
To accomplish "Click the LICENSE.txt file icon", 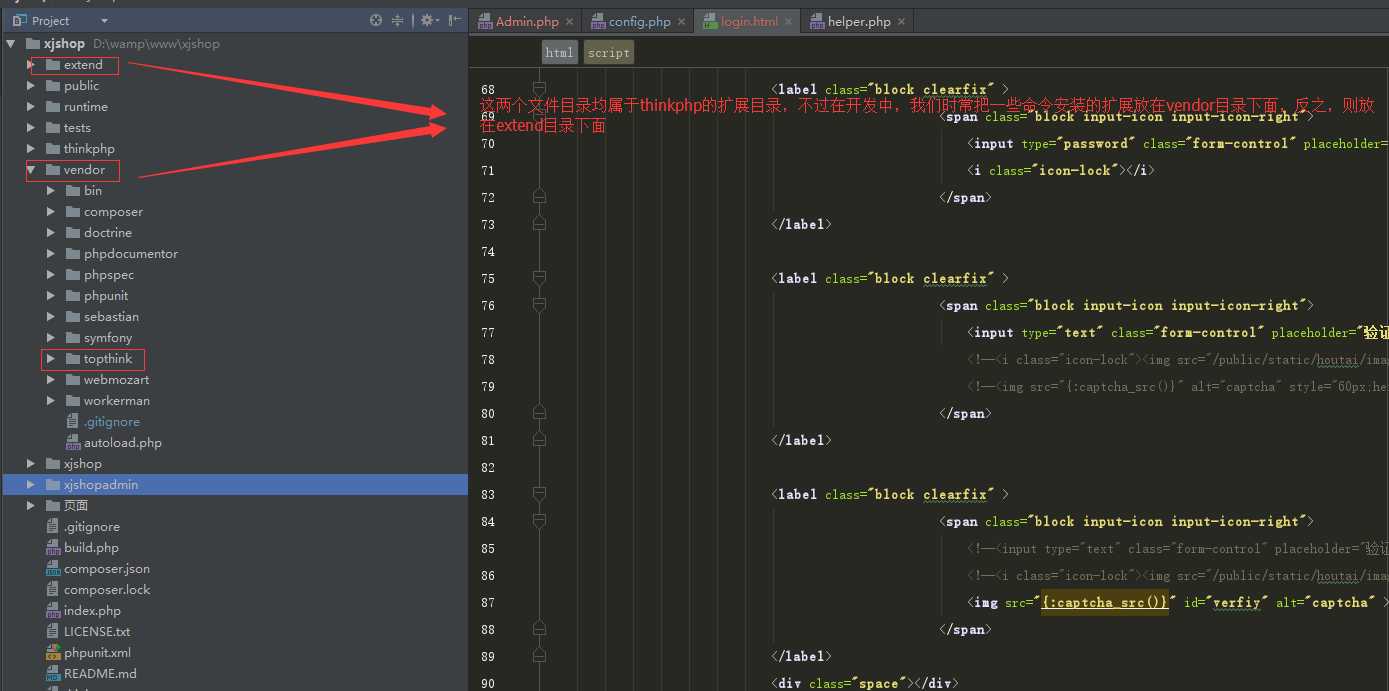I will coord(54,632).
